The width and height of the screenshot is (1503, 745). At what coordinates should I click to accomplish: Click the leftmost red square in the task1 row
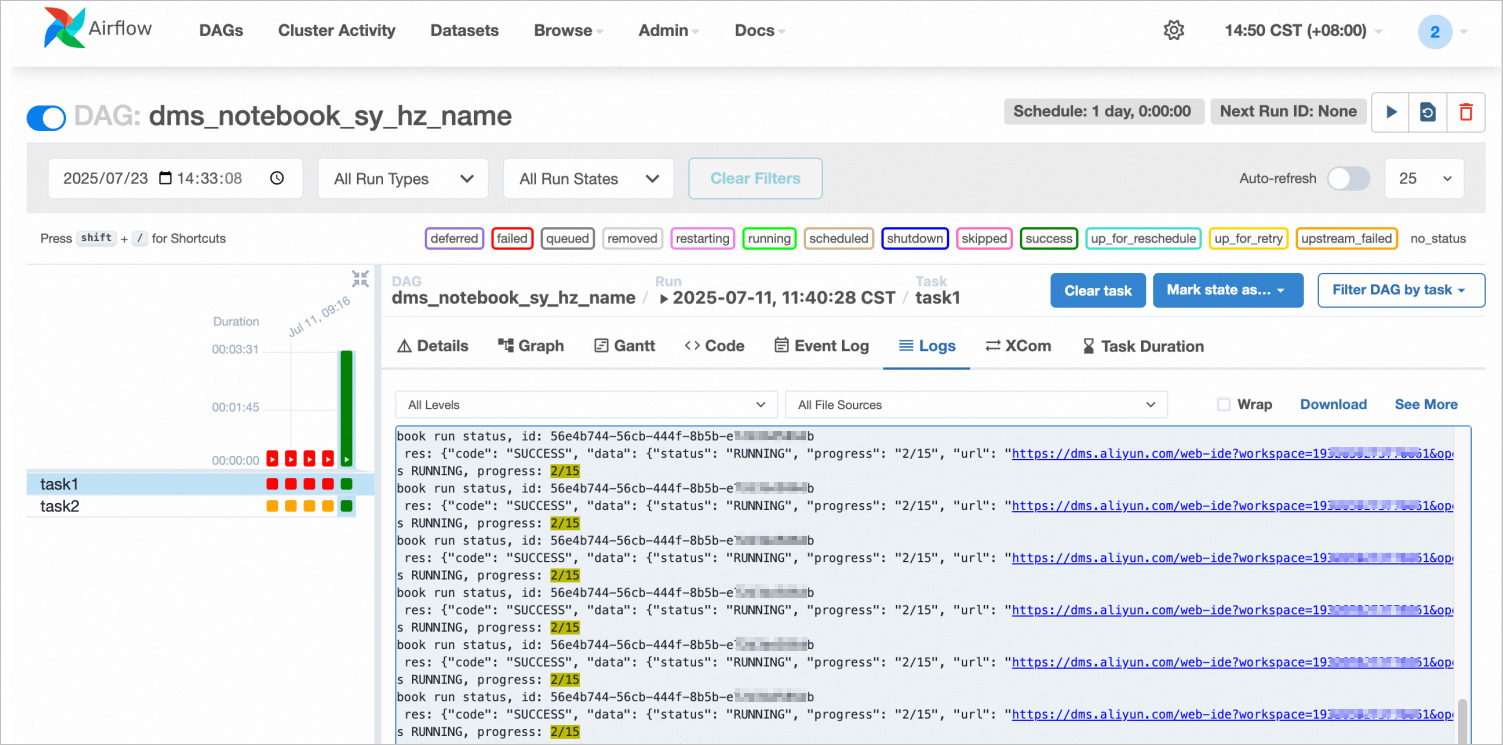pyautogui.click(x=272, y=484)
